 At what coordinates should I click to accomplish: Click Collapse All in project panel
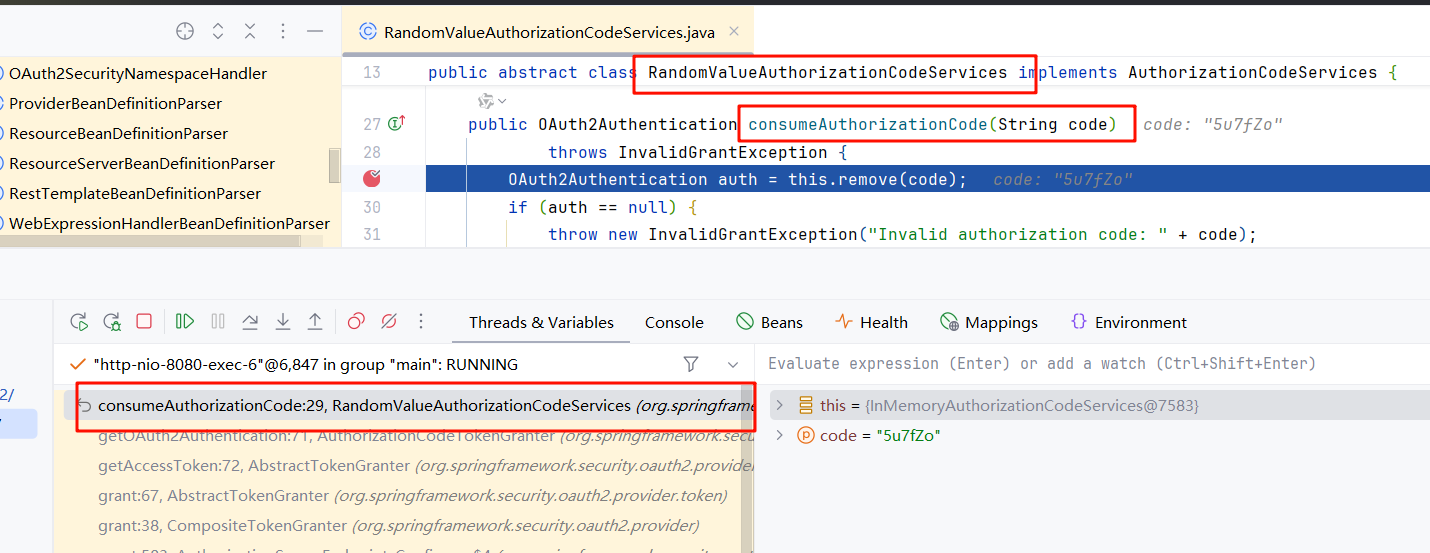250,31
